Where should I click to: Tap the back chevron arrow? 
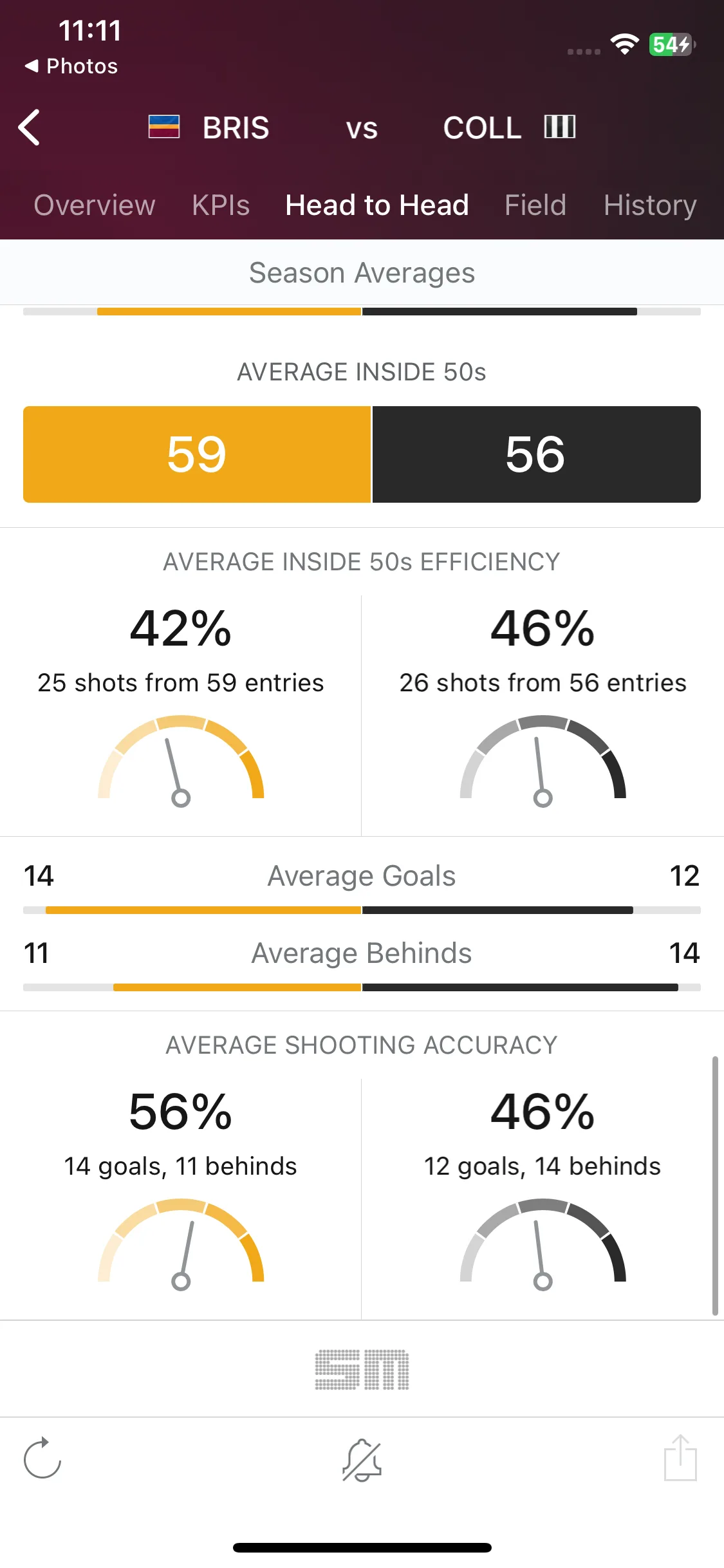[29, 127]
